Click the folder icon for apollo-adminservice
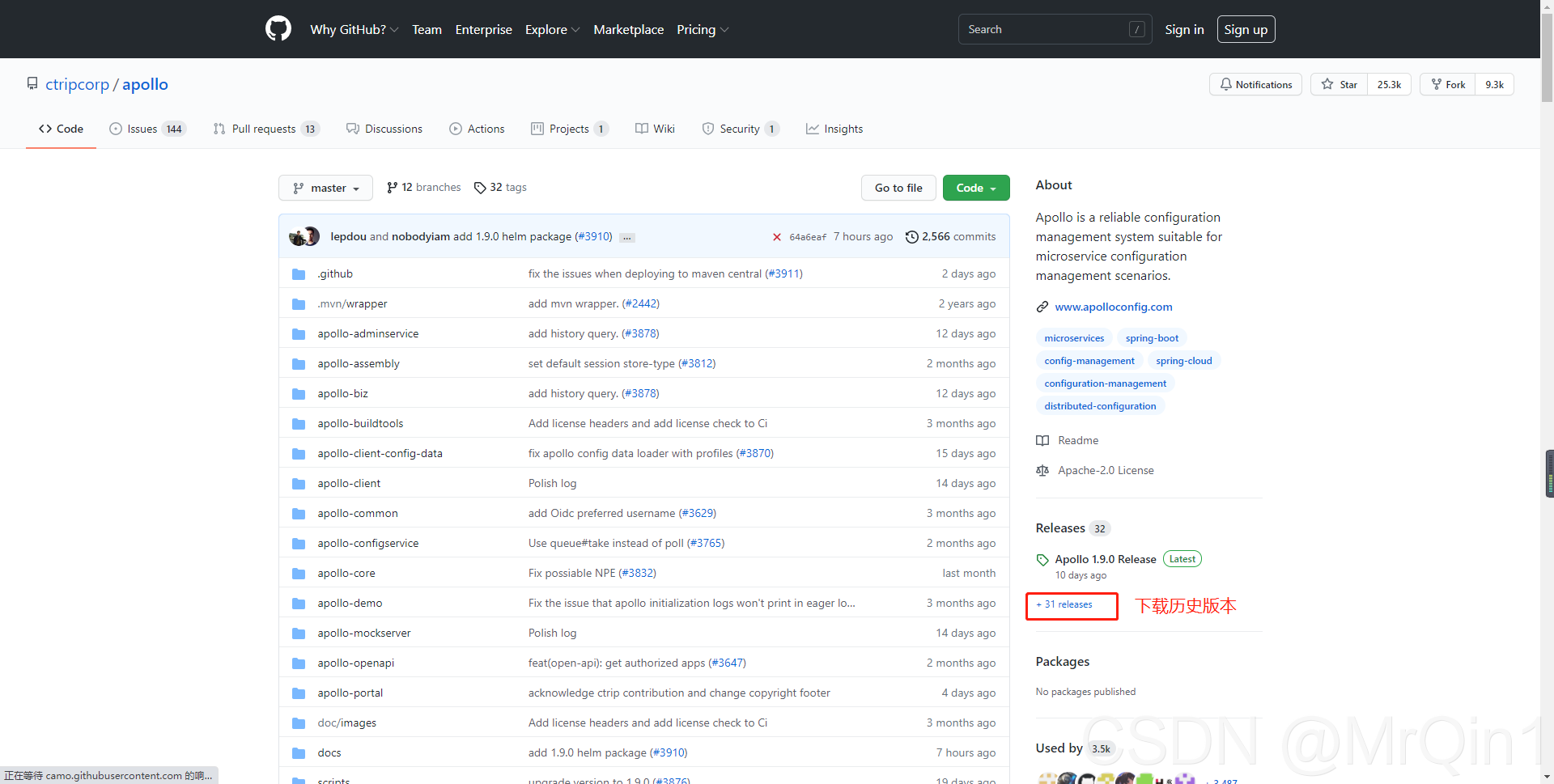This screenshot has height=784, width=1554. (299, 334)
